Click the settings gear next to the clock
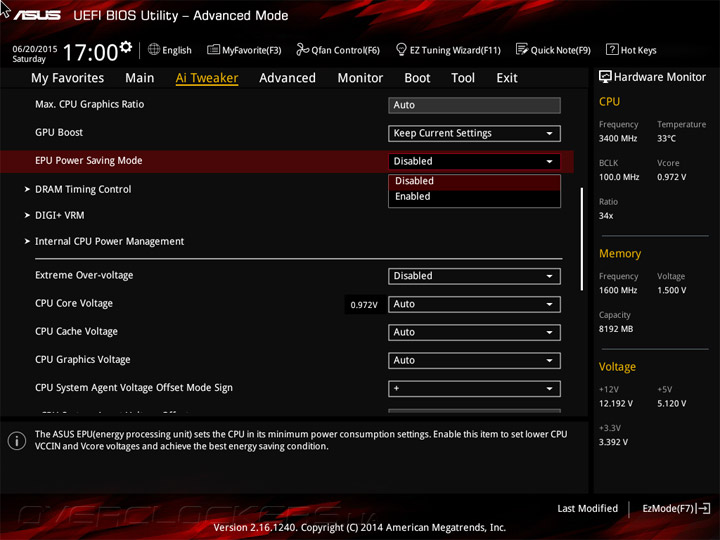720x540 pixels. tap(125, 46)
